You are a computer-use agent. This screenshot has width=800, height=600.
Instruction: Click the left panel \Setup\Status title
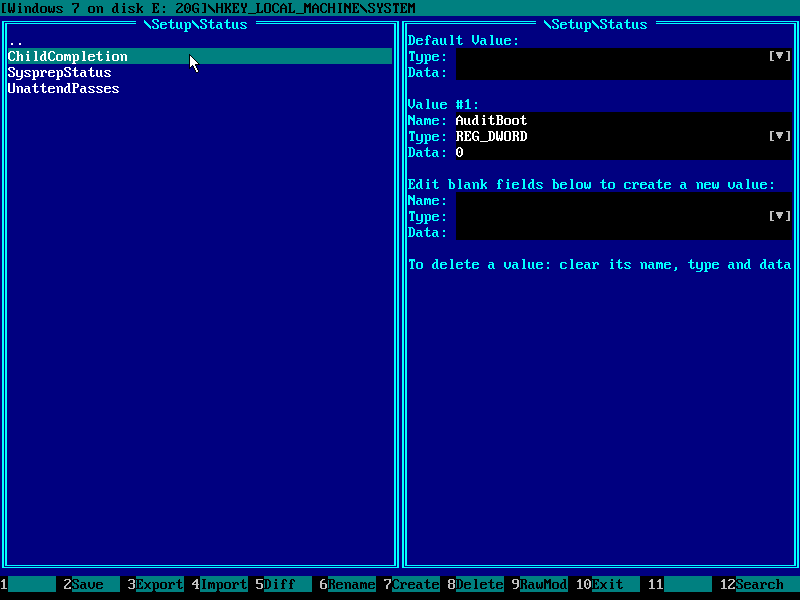click(196, 24)
